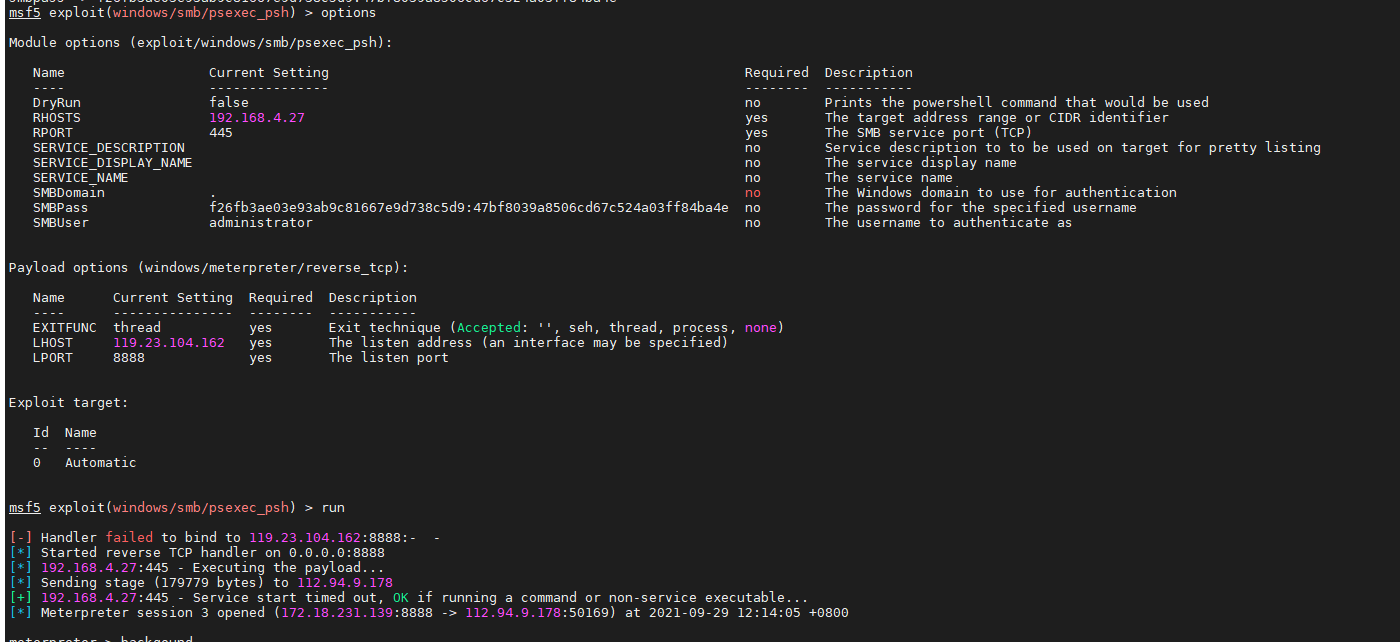
Task: Click the Exploit target name Automatic
Action: (101, 462)
